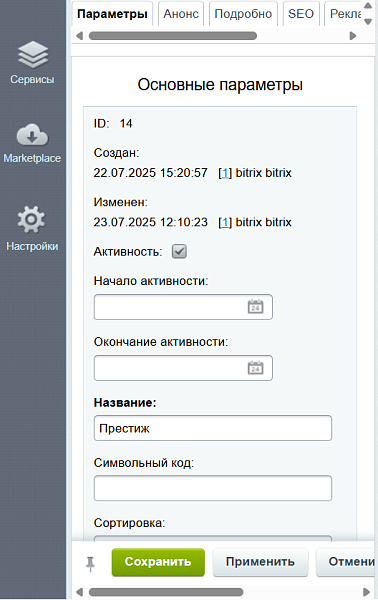
Task: Click tabs scroll right arrow
Action: click(353, 36)
